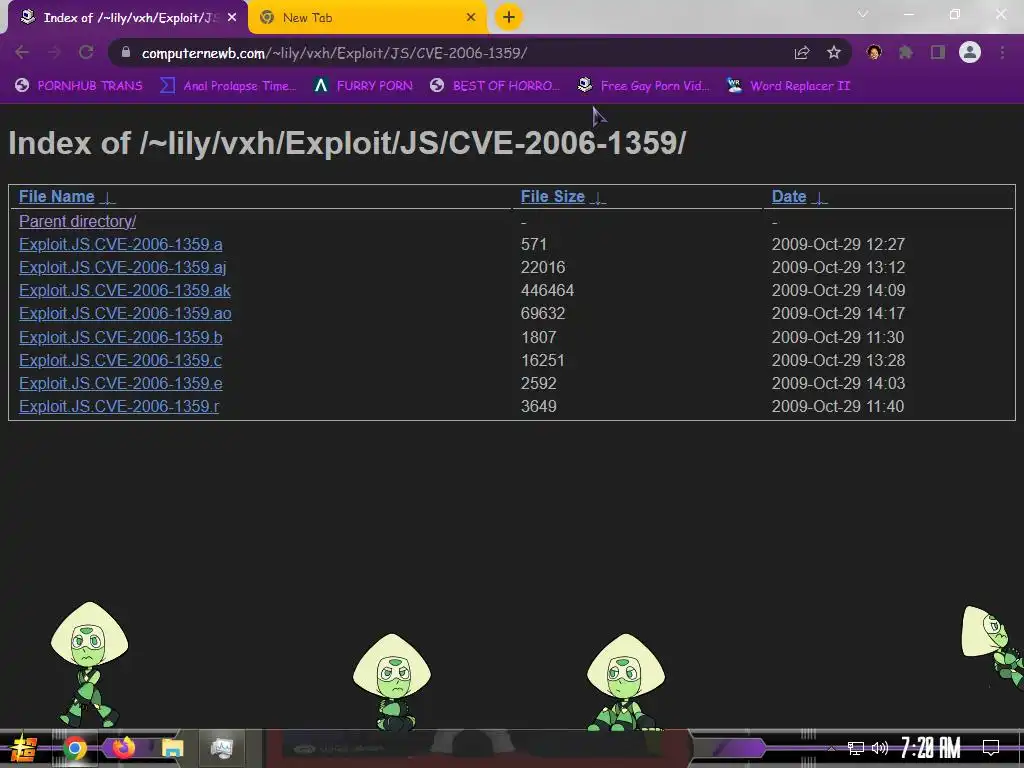Open the avatar extension icon in toolbar
The width and height of the screenshot is (1024, 768).
874,52
